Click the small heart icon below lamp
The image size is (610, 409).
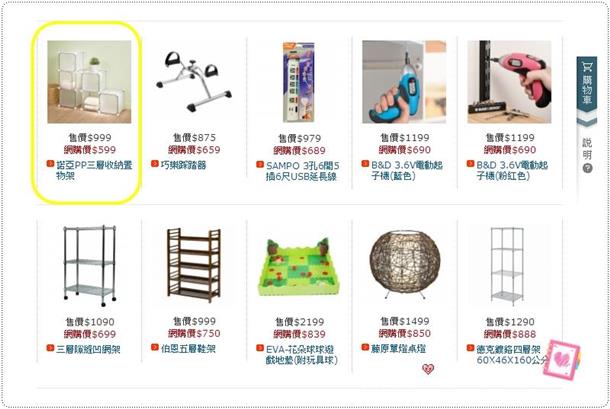tap(428, 369)
